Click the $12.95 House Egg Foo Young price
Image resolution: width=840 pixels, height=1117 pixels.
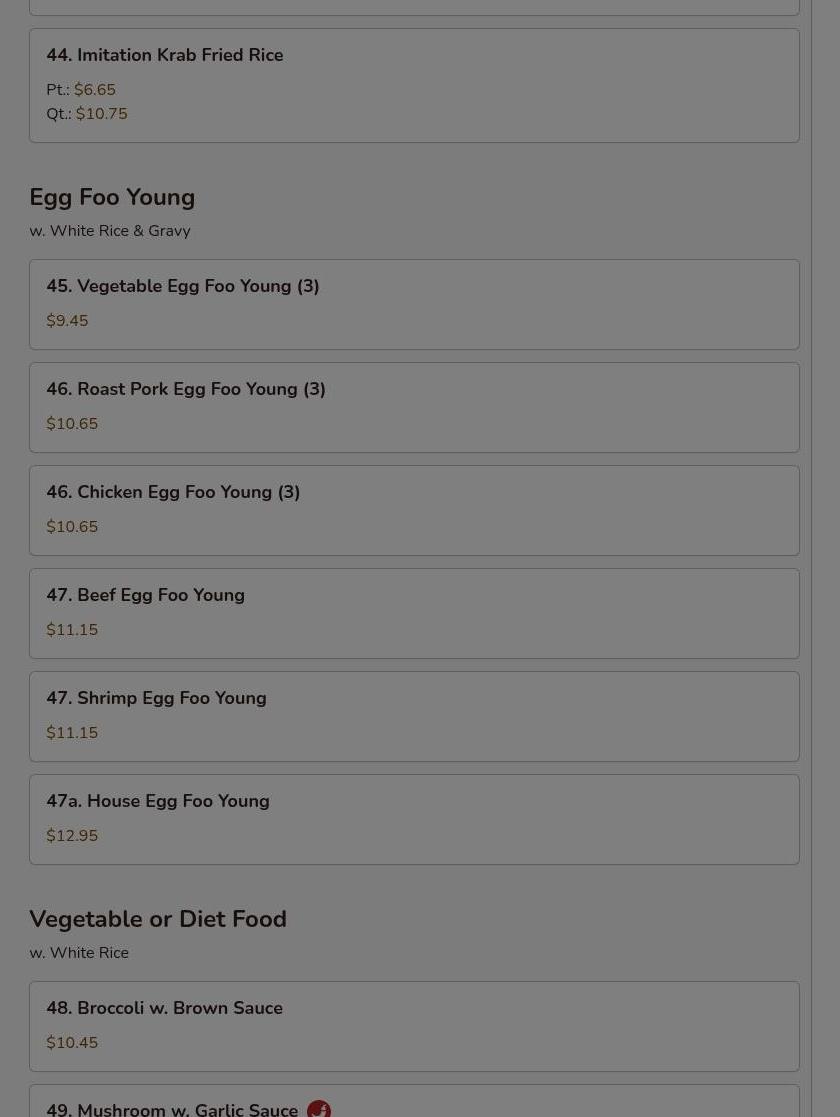tap(72, 836)
